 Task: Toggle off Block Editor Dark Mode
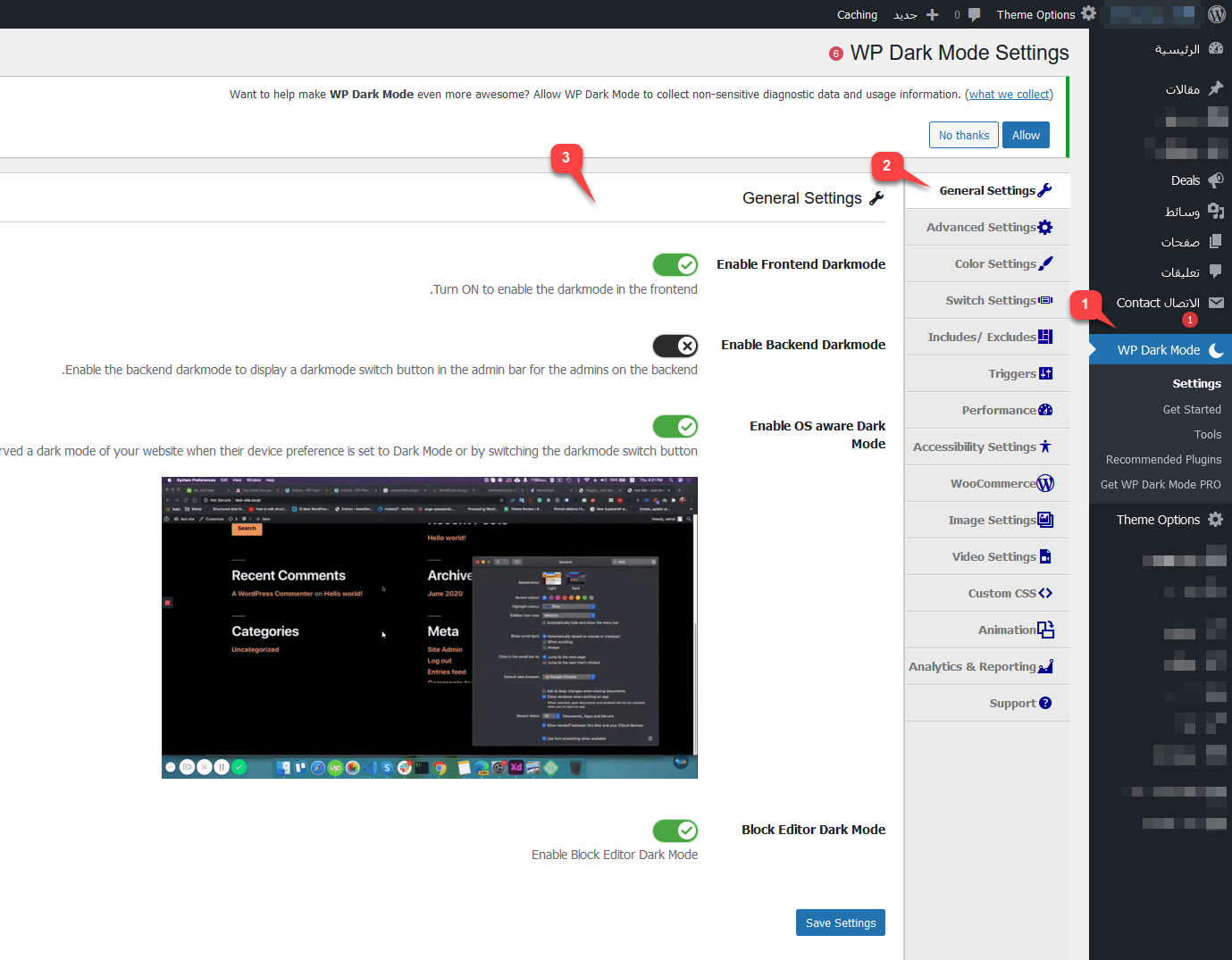[675, 831]
